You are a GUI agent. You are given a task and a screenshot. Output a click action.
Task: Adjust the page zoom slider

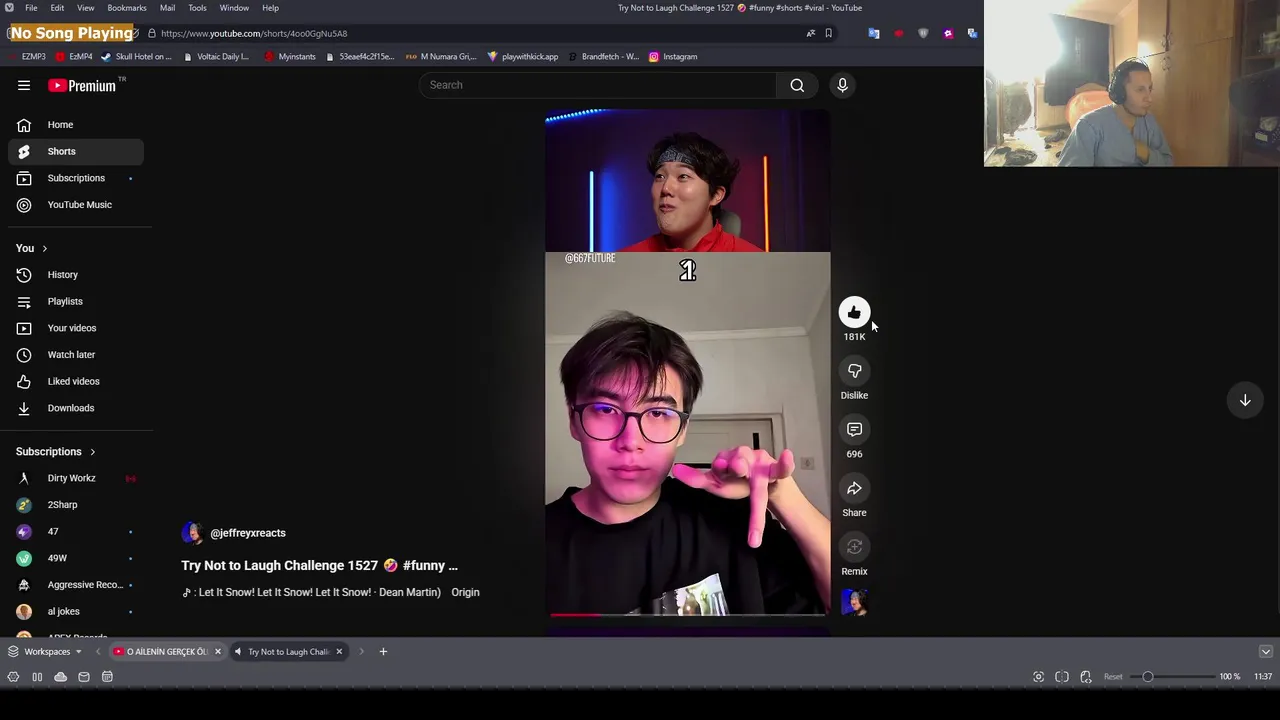point(1173,677)
